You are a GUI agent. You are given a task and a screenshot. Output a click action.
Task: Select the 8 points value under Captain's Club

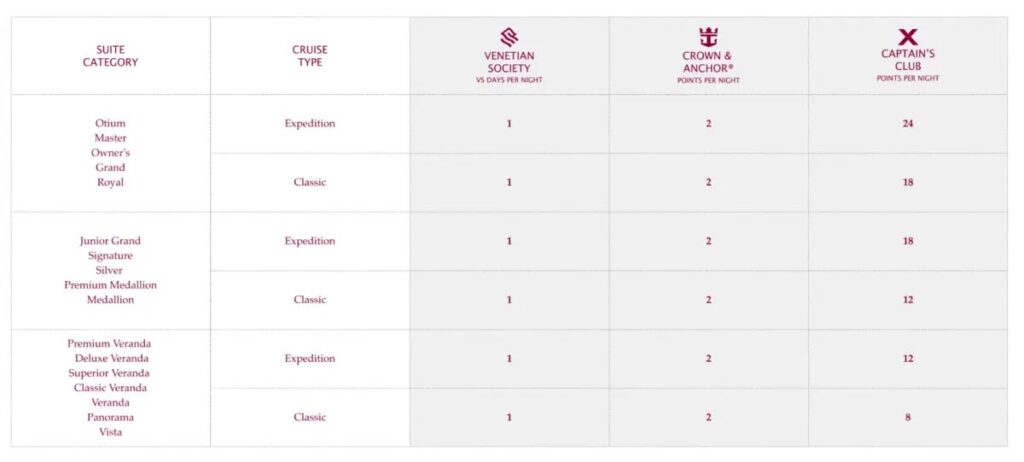click(908, 417)
